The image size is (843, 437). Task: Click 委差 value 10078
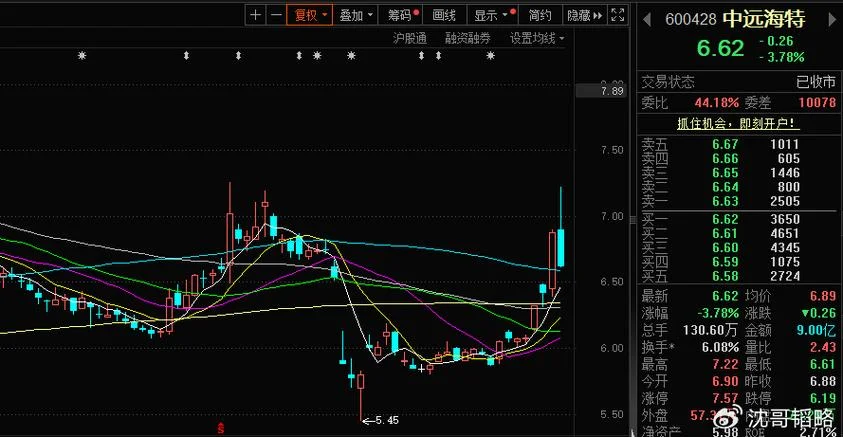817,102
